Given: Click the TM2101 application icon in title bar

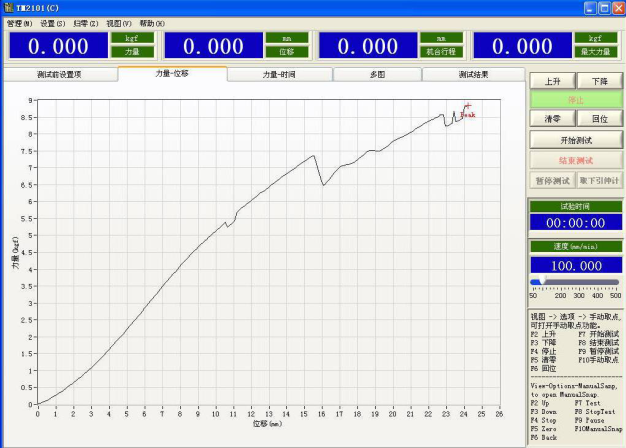Looking at the screenshot, I should [9, 7].
